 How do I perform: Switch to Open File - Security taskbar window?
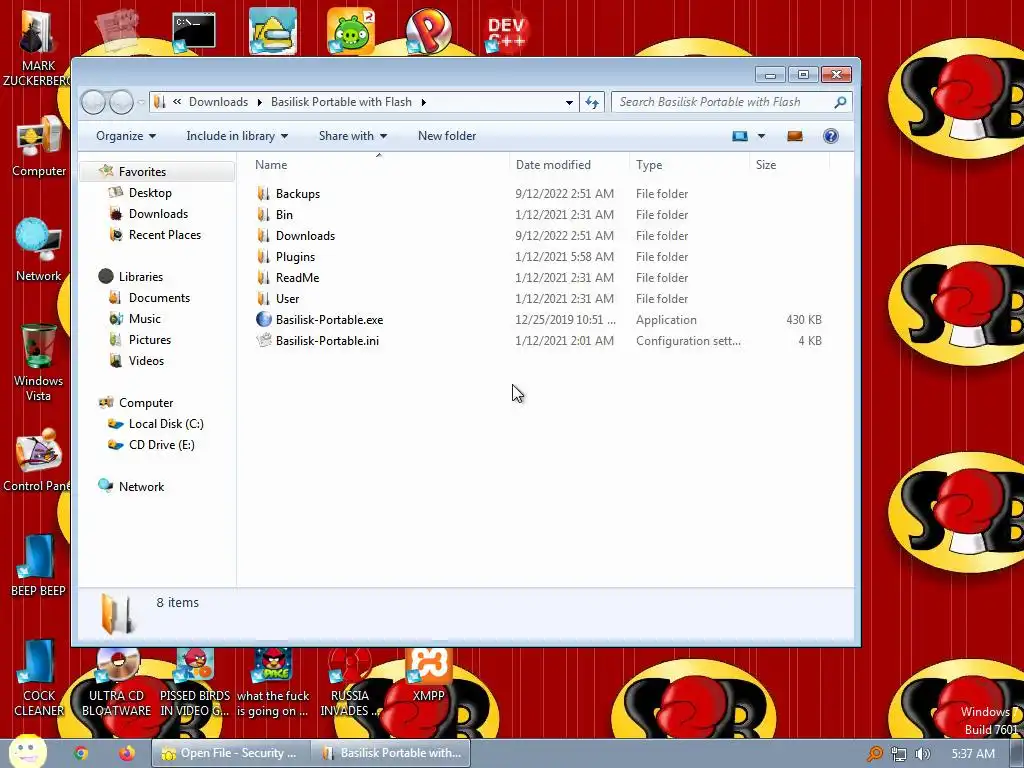pyautogui.click(x=231, y=753)
